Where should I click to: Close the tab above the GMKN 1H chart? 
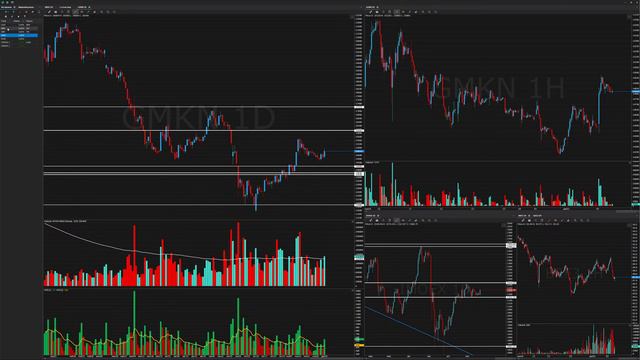pyautogui.click(x=378, y=7)
